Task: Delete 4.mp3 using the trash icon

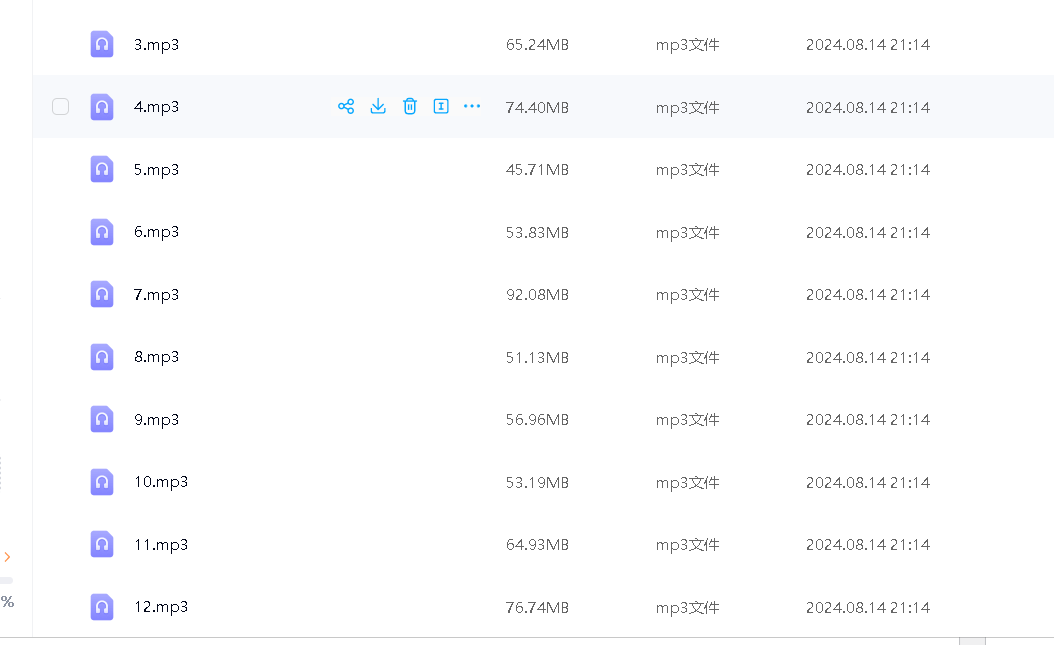Action: pyautogui.click(x=410, y=106)
